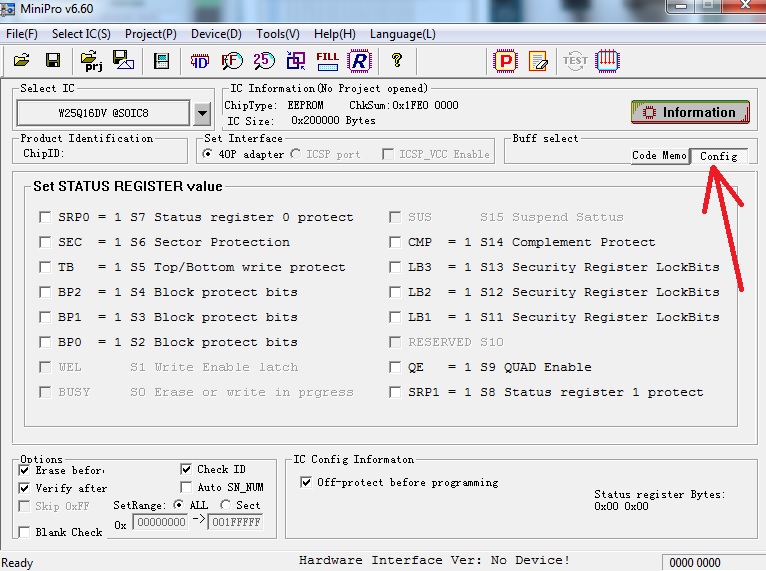Check the LB2 Security Register LockBits box
766x571 pixels.
coord(395,292)
